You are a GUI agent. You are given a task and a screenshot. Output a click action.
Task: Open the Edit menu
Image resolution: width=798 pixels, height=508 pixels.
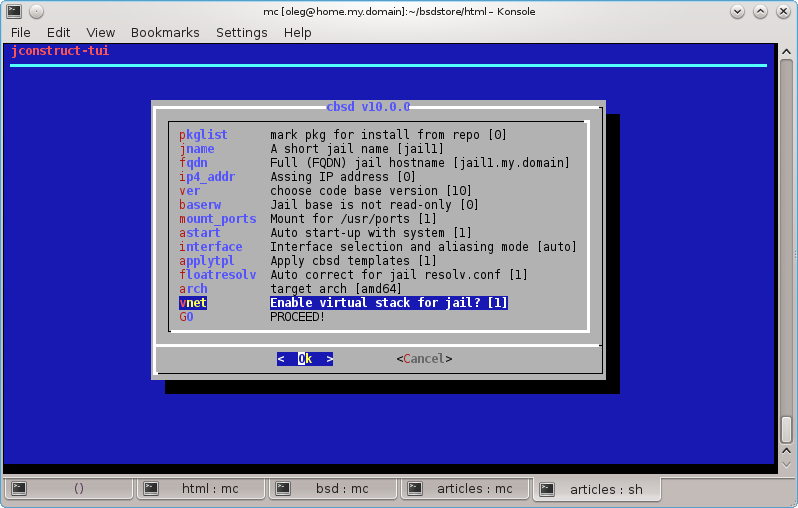click(x=59, y=33)
